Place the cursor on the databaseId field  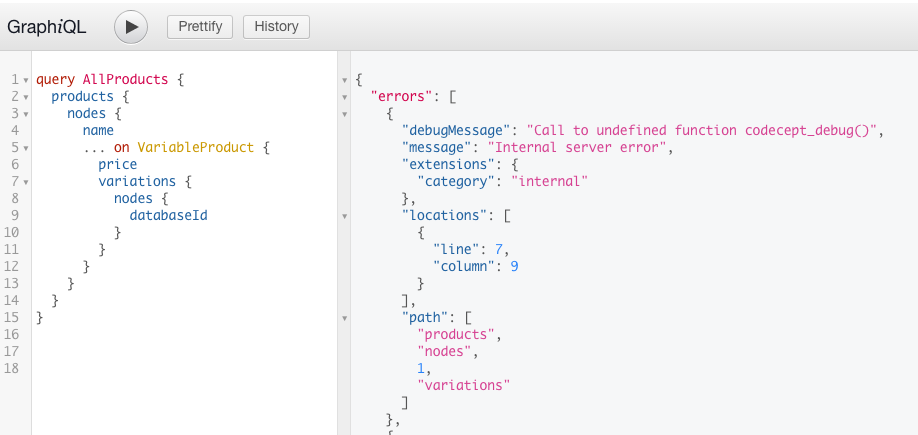point(169,215)
